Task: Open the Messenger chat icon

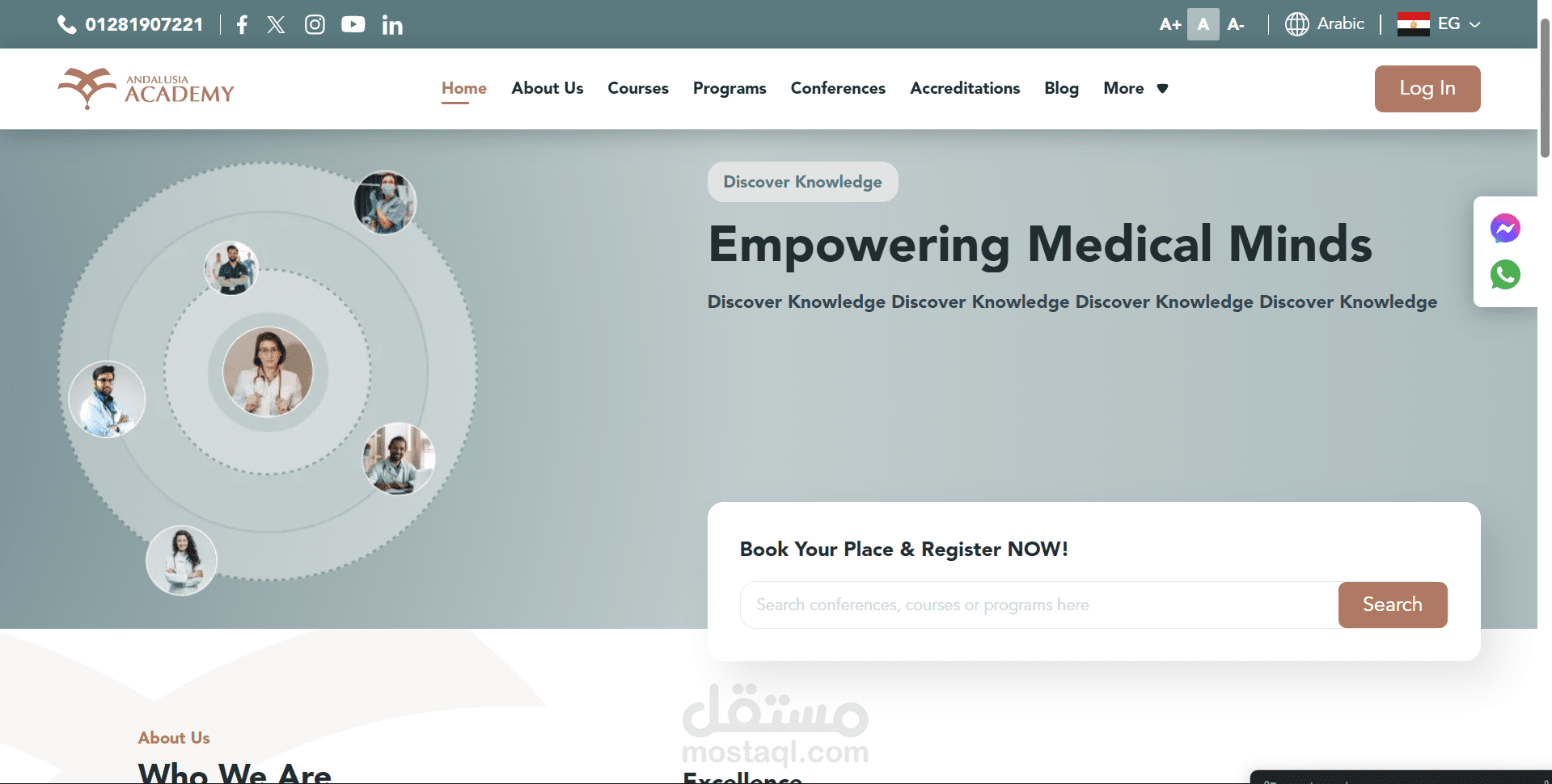Action: point(1505,228)
